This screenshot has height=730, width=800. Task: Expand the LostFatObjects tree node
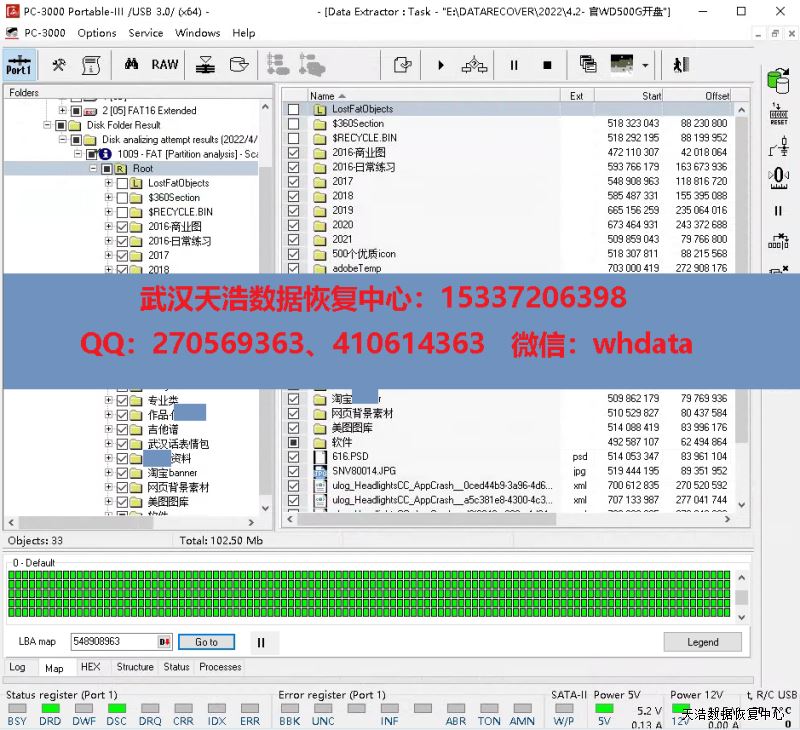pyautogui.click(x=108, y=183)
